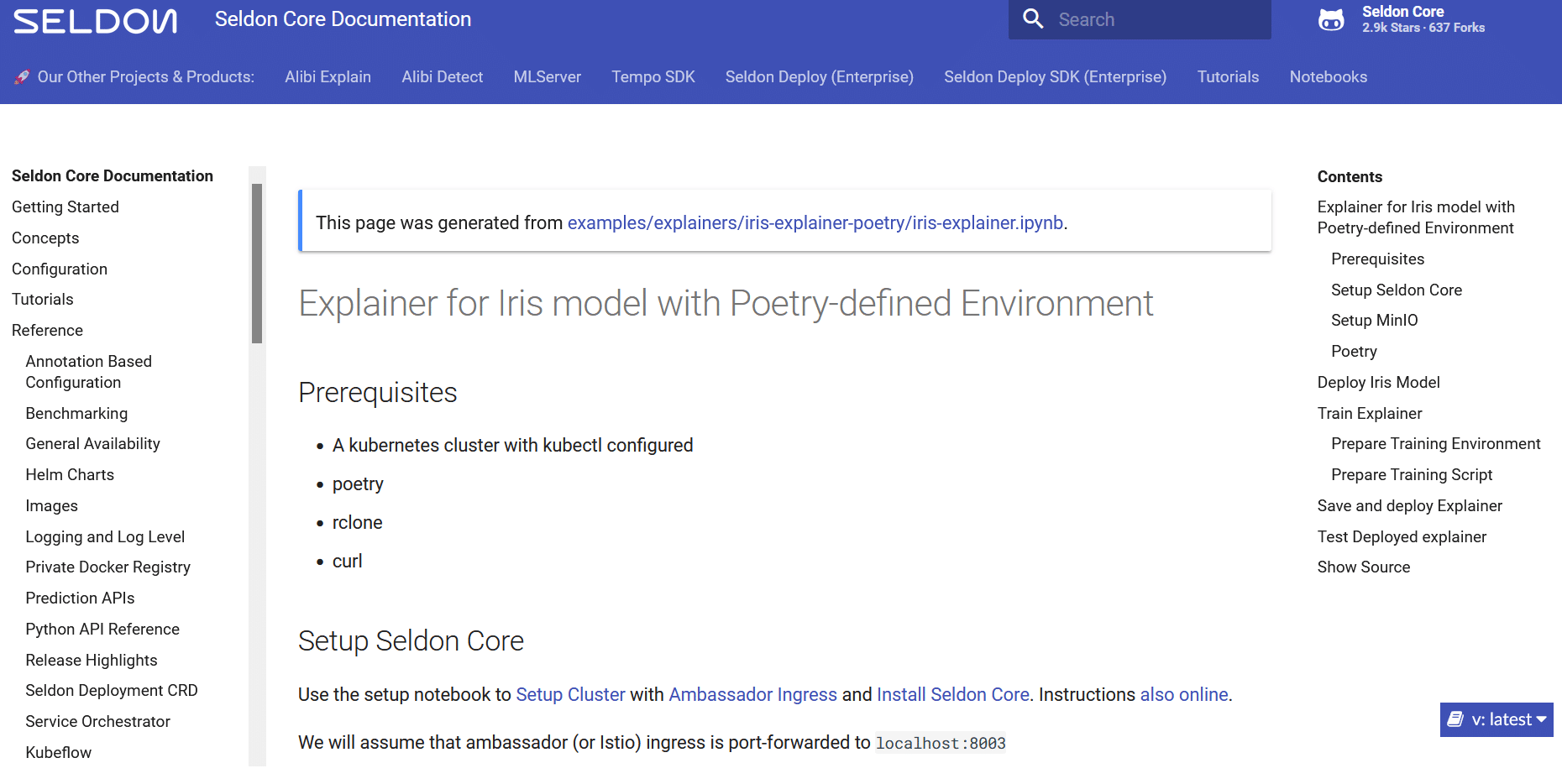1562x784 pixels.
Task: Click the Seldon logo in the header
Action: (95, 21)
